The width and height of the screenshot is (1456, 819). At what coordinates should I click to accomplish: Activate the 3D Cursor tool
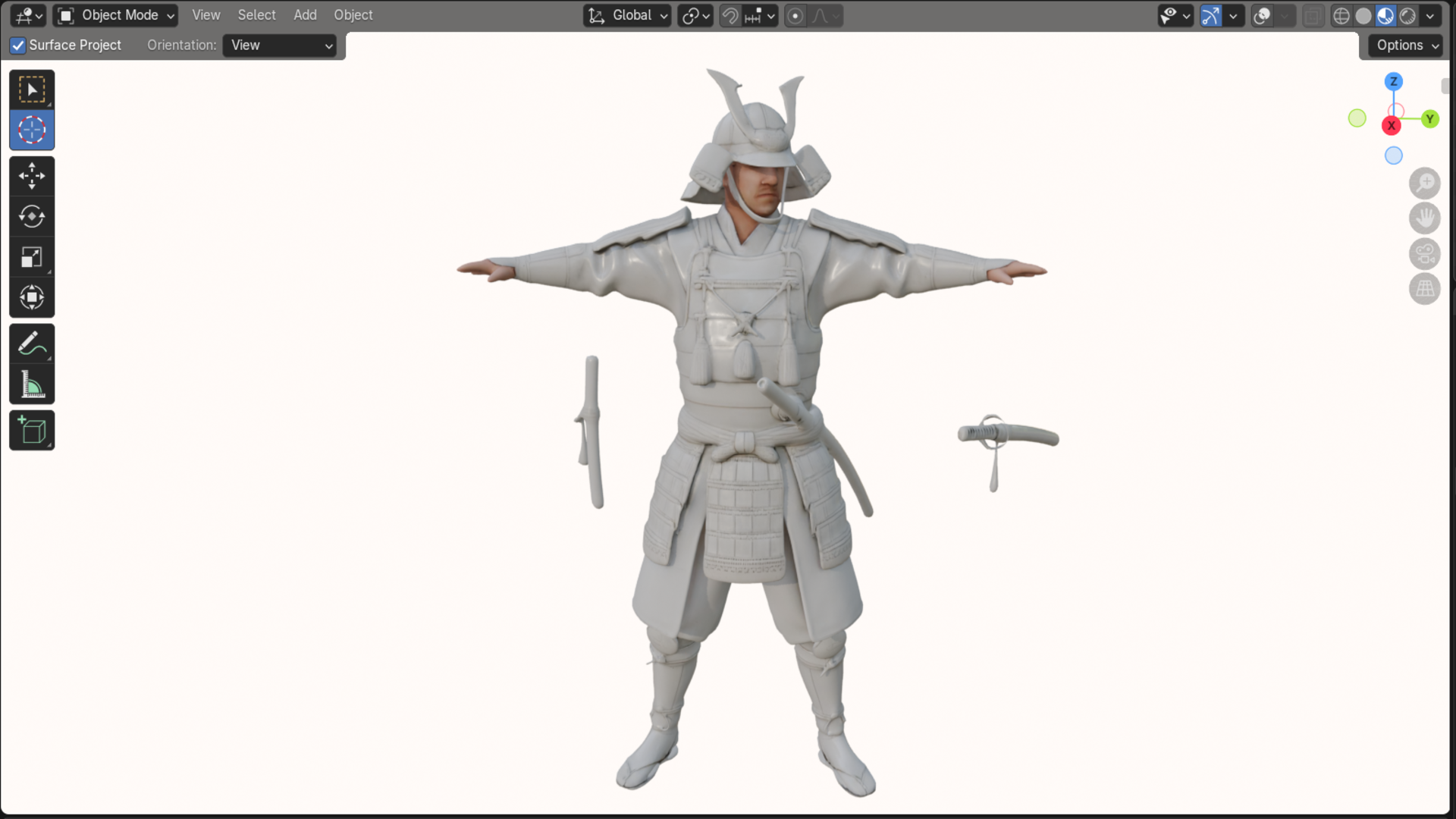tap(32, 130)
